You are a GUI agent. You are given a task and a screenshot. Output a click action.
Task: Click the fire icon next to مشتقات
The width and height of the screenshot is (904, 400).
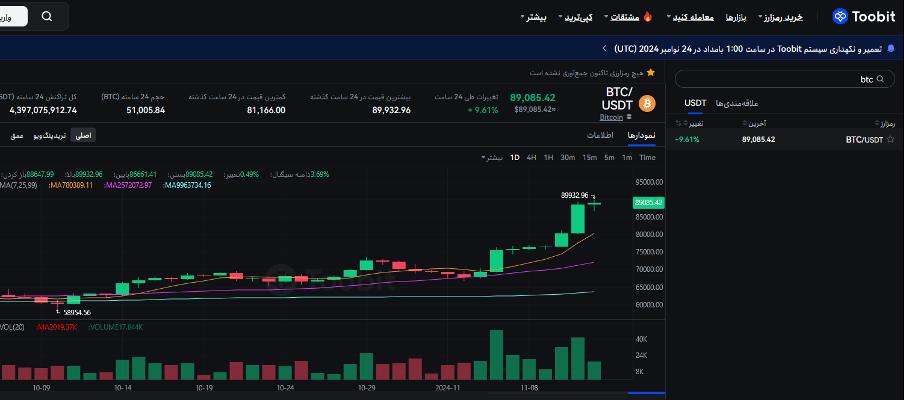pyautogui.click(x=647, y=17)
